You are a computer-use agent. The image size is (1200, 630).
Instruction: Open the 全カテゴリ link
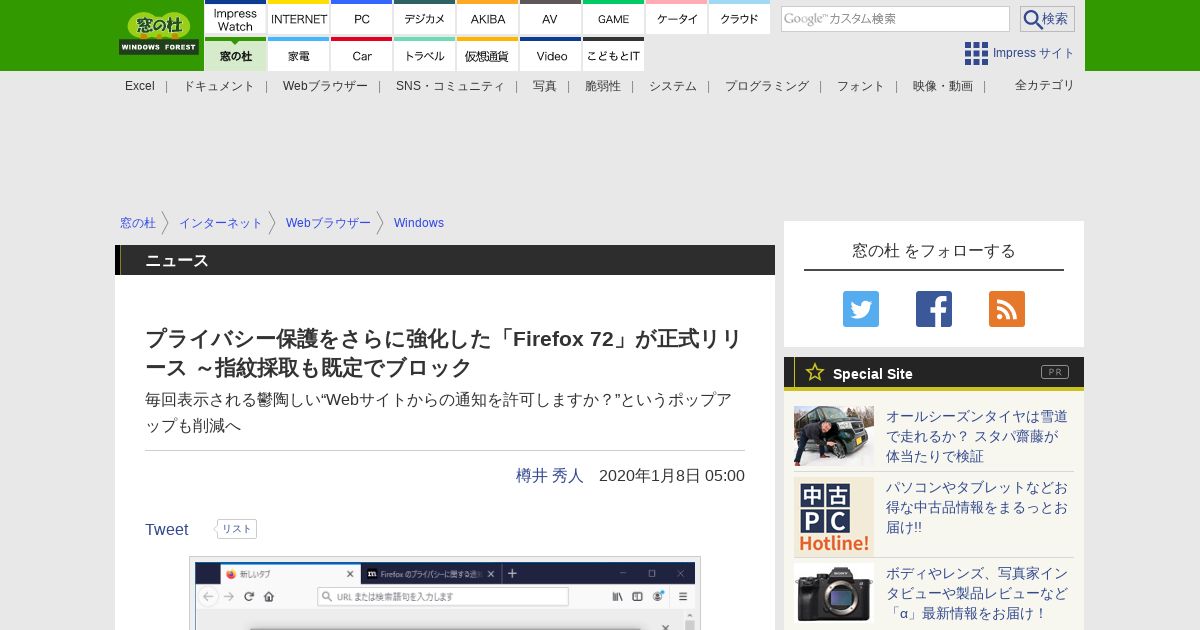pyautogui.click(x=1045, y=85)
